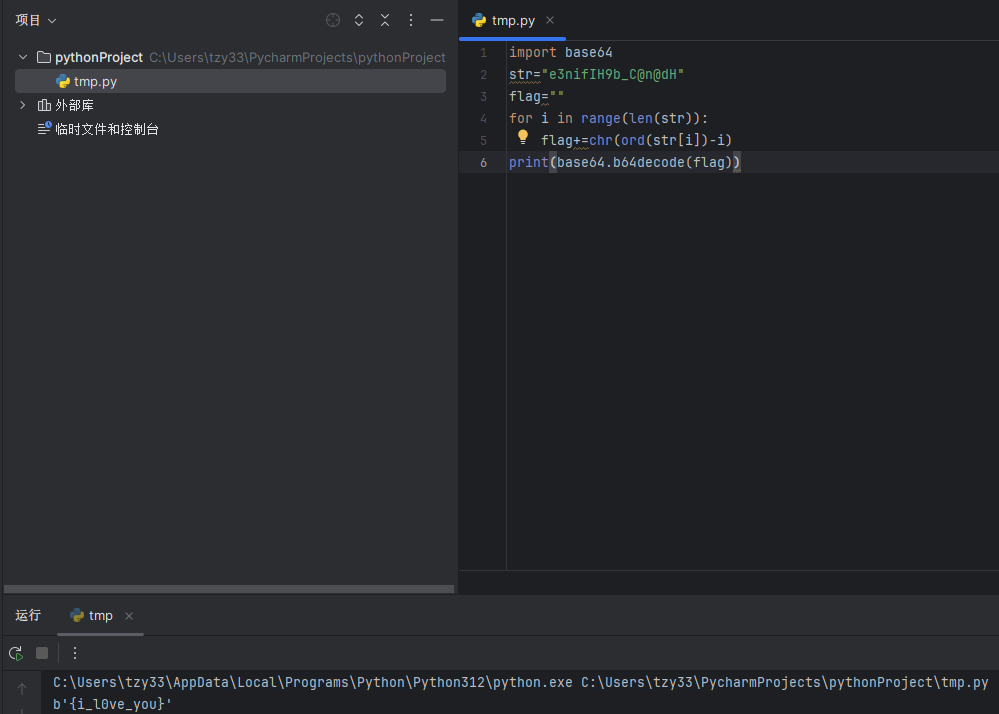
Task: Click the flag+=chr code line
Action: pyautogui.click(x=636, y=140)
